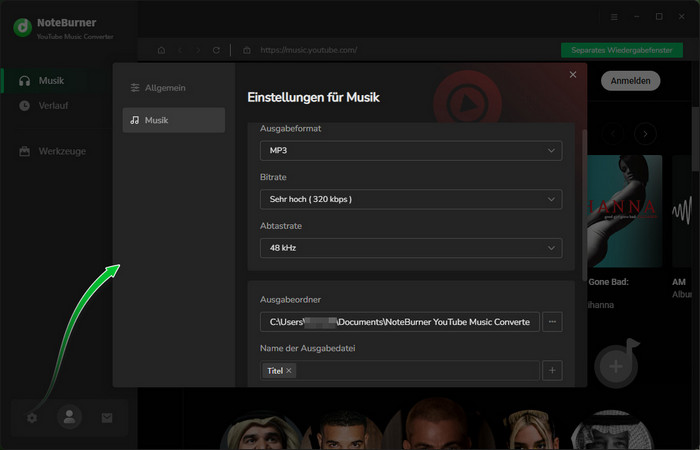Reload the page with the refresh icon
This screenshot has height=450, width=700.
216,49
